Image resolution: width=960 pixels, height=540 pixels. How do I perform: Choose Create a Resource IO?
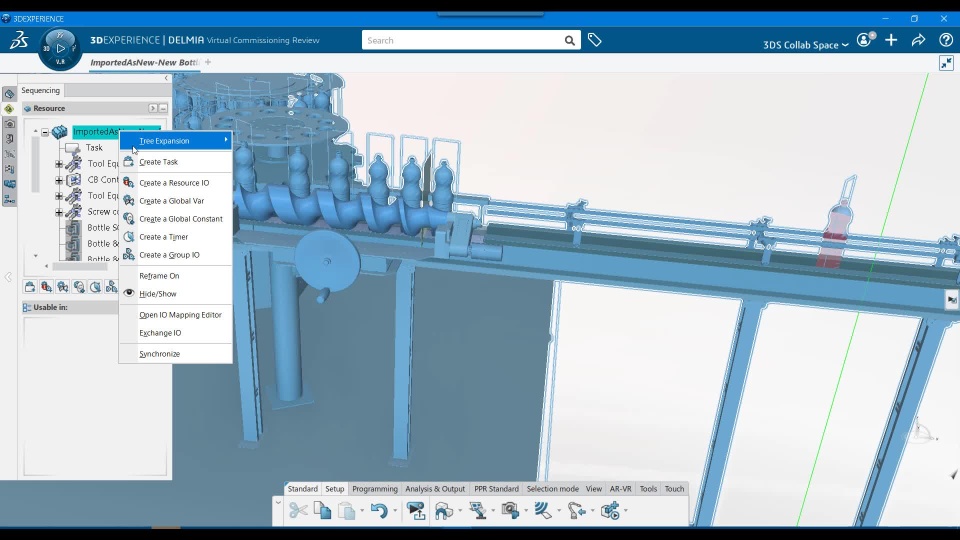175,182
